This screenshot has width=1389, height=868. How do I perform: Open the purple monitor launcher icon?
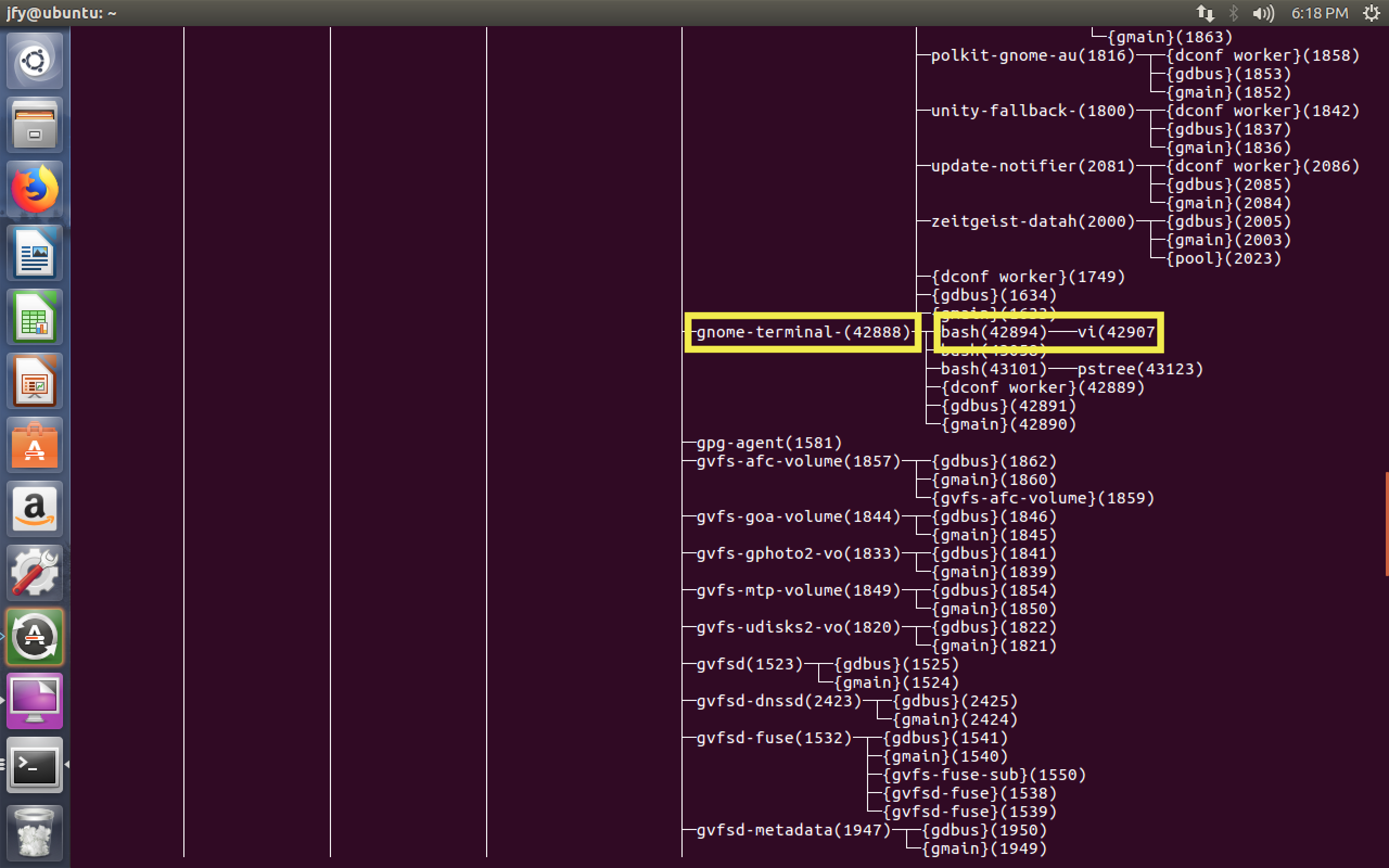(x=35, y=701)
